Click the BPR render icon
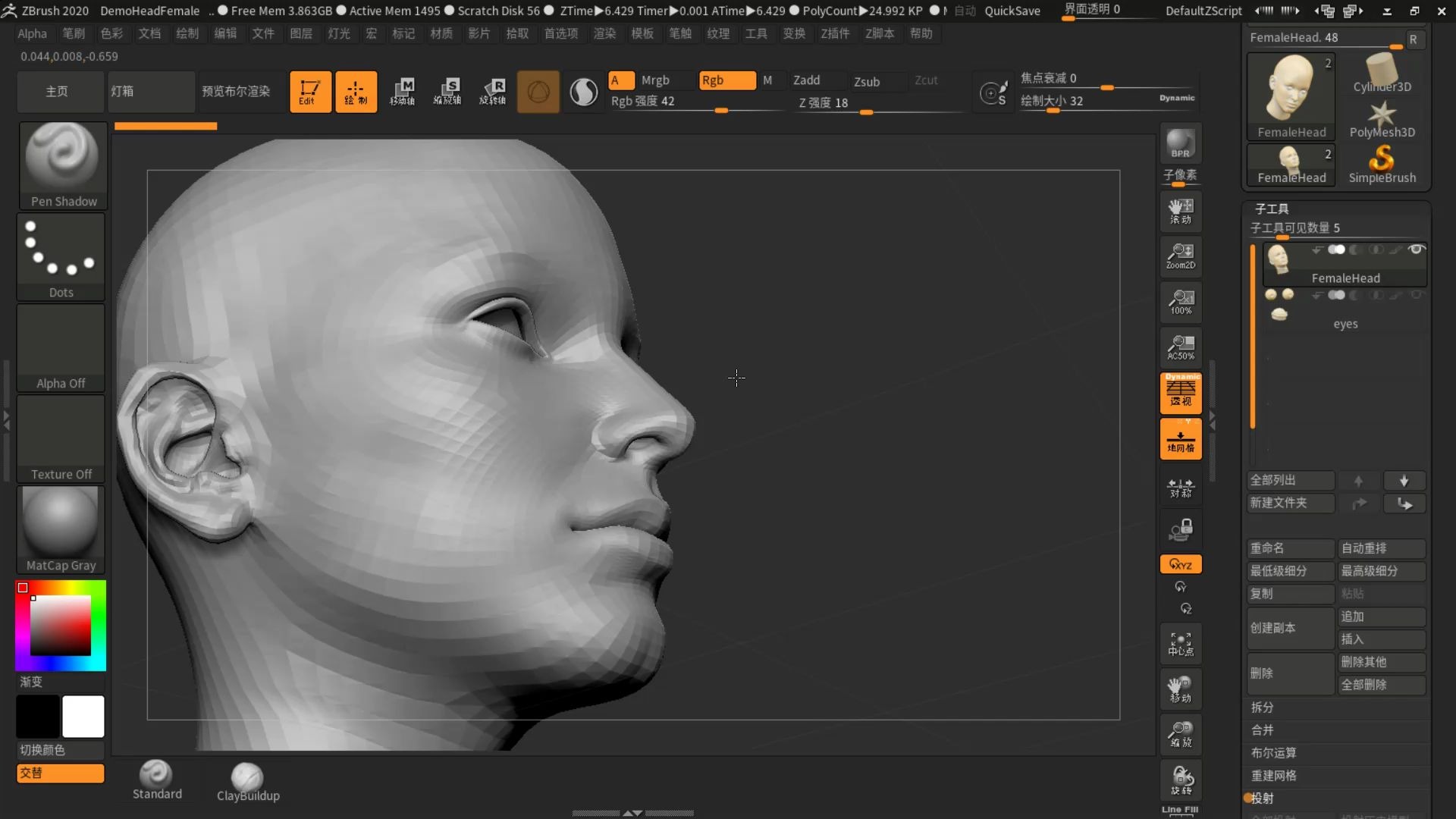The width and height of the screenshot is (1456, 819). tap(1180, 143)
